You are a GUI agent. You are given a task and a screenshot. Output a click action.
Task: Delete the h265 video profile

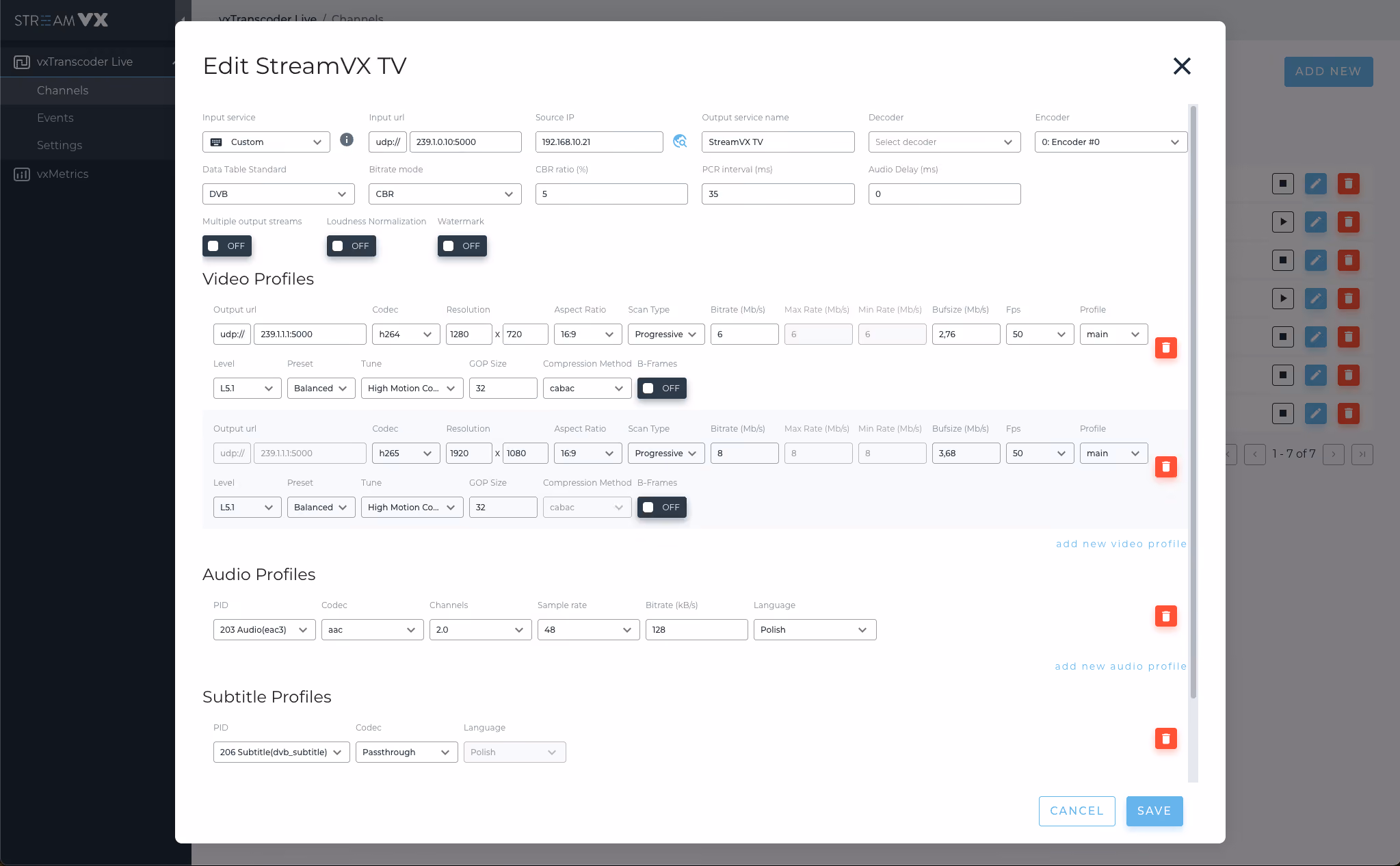[x=1166, y=467]
